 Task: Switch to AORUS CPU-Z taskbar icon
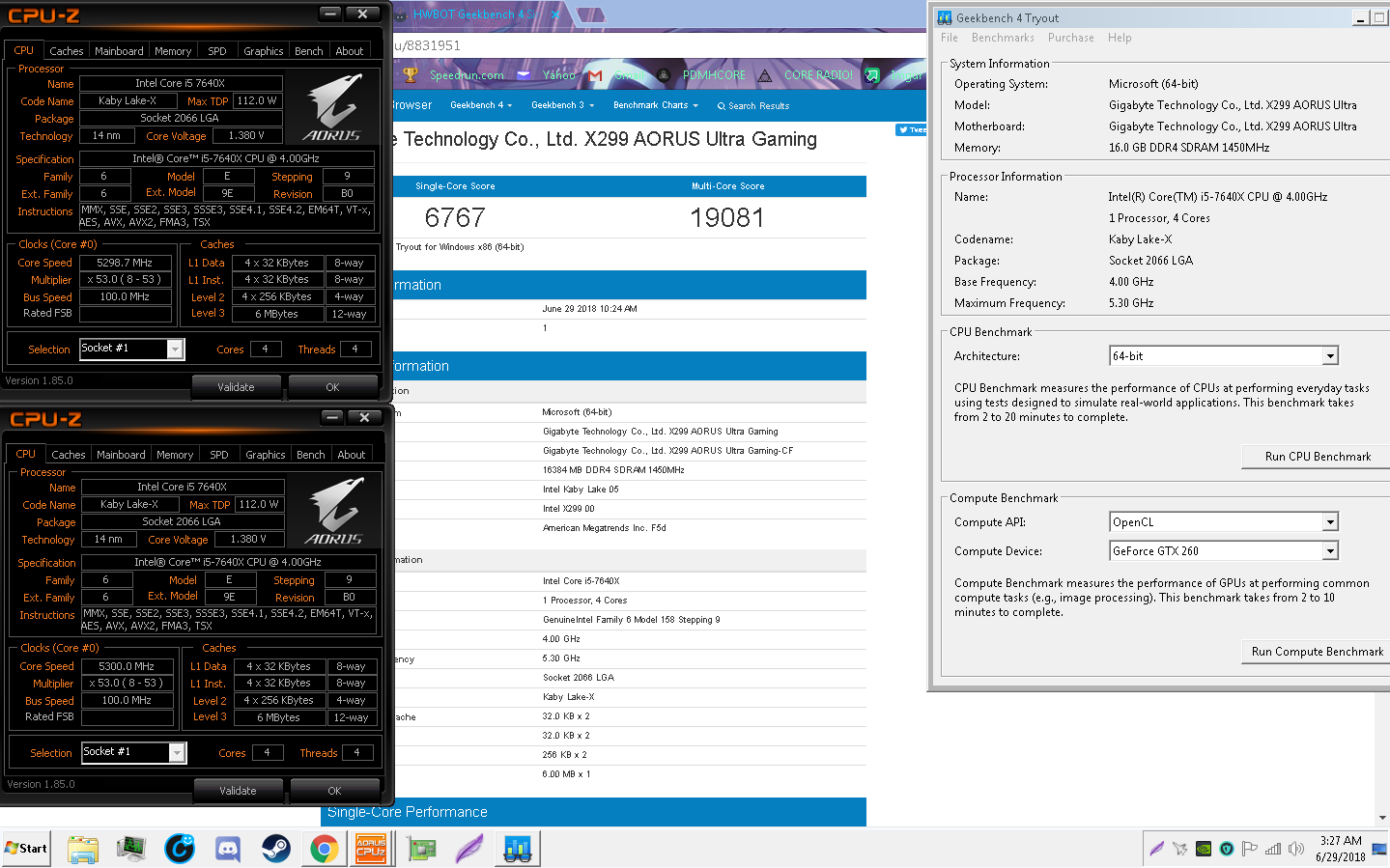pyautogui.click(x=371, y=849)
